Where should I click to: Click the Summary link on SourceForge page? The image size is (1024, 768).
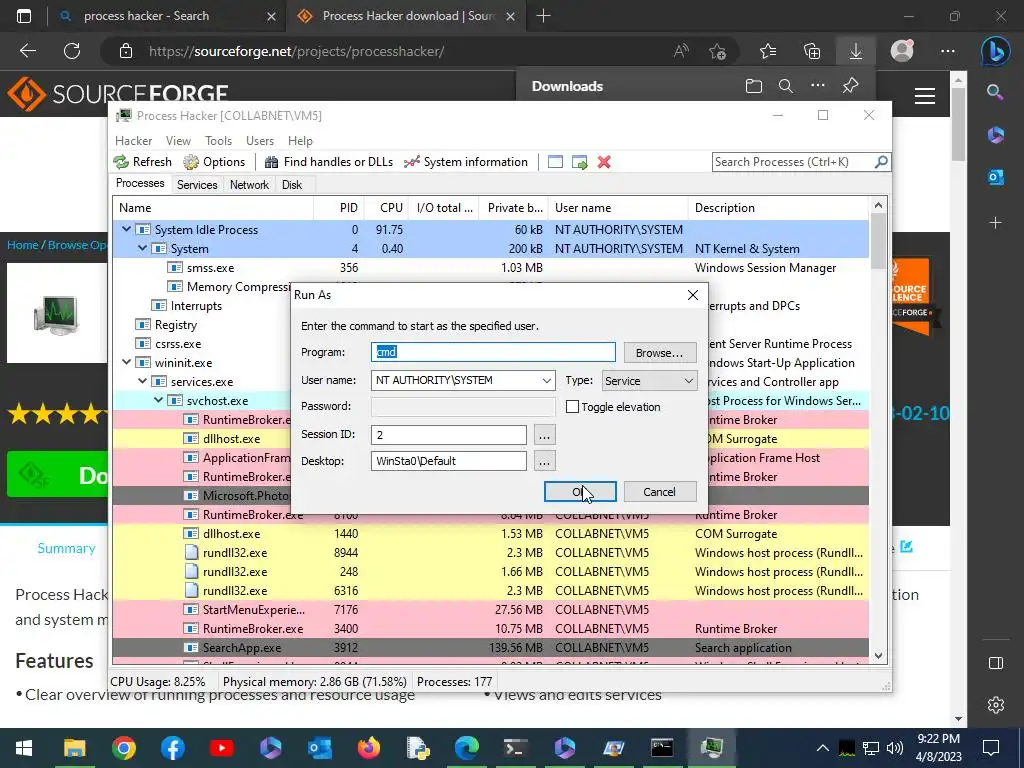pyautogui.click(x=66, y=549)
